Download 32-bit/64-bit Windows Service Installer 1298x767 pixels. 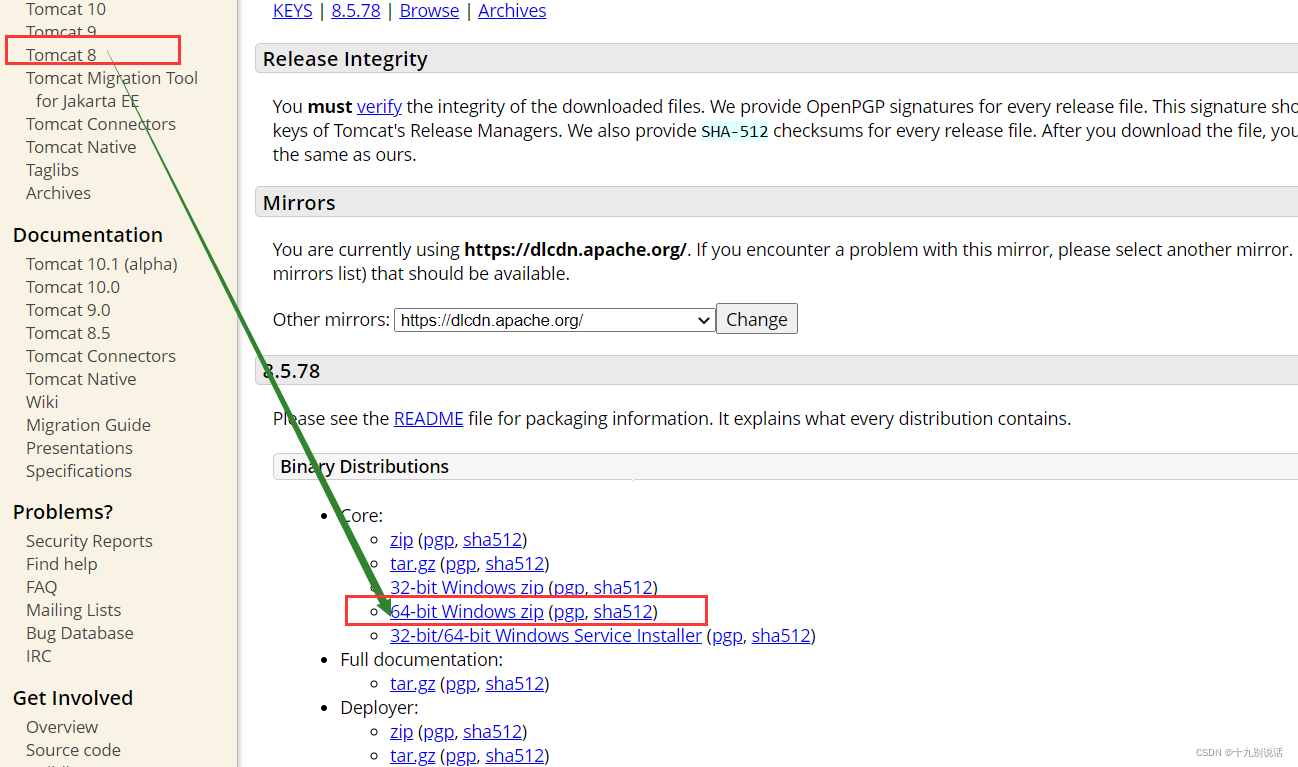[546, 636]
